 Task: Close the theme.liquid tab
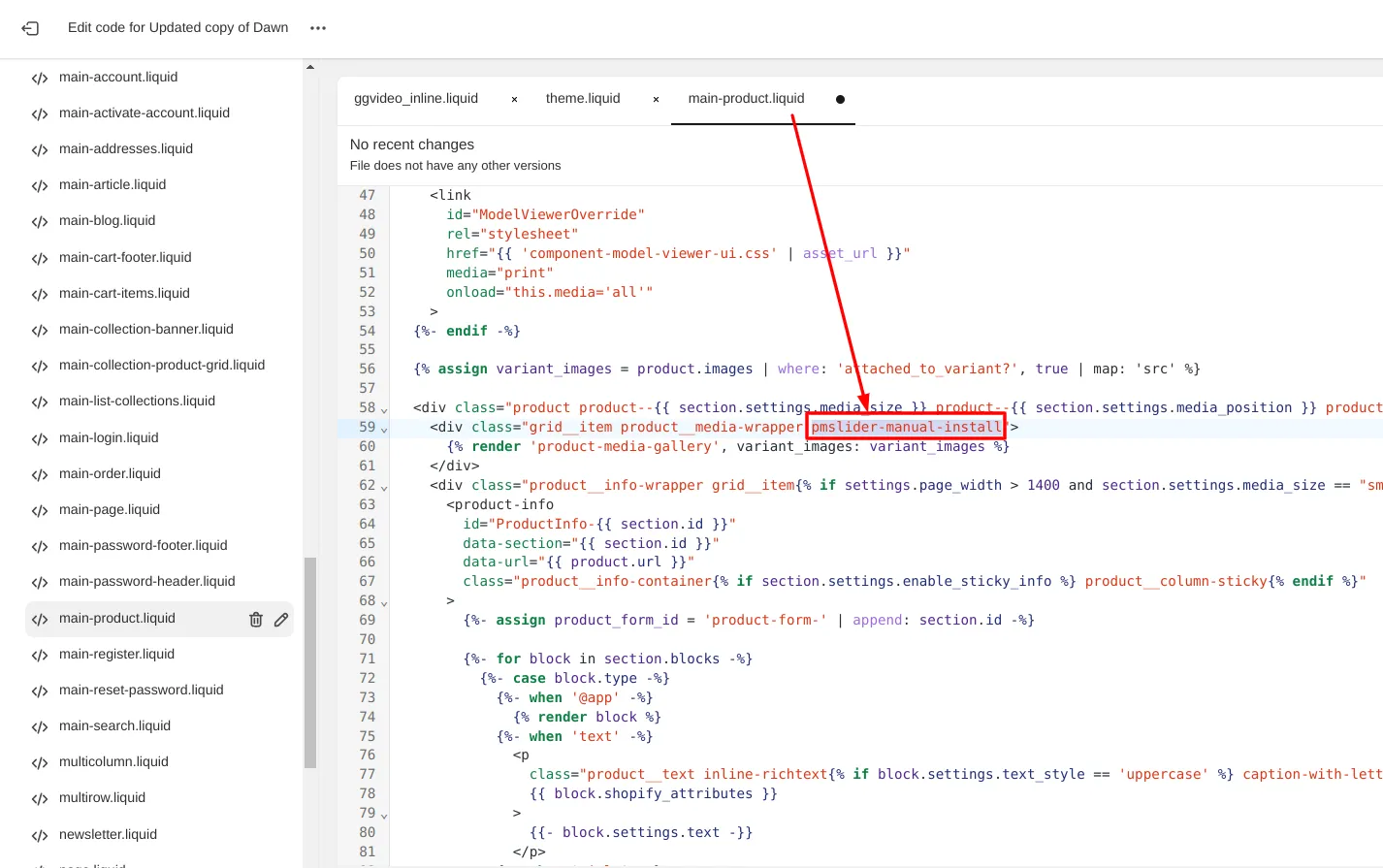tap(655, 98)
